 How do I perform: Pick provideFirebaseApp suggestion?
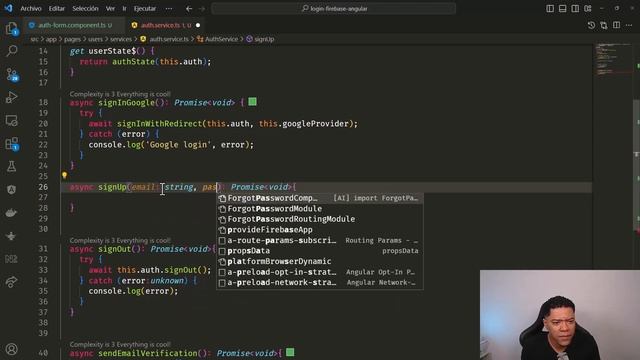point(320,230)
